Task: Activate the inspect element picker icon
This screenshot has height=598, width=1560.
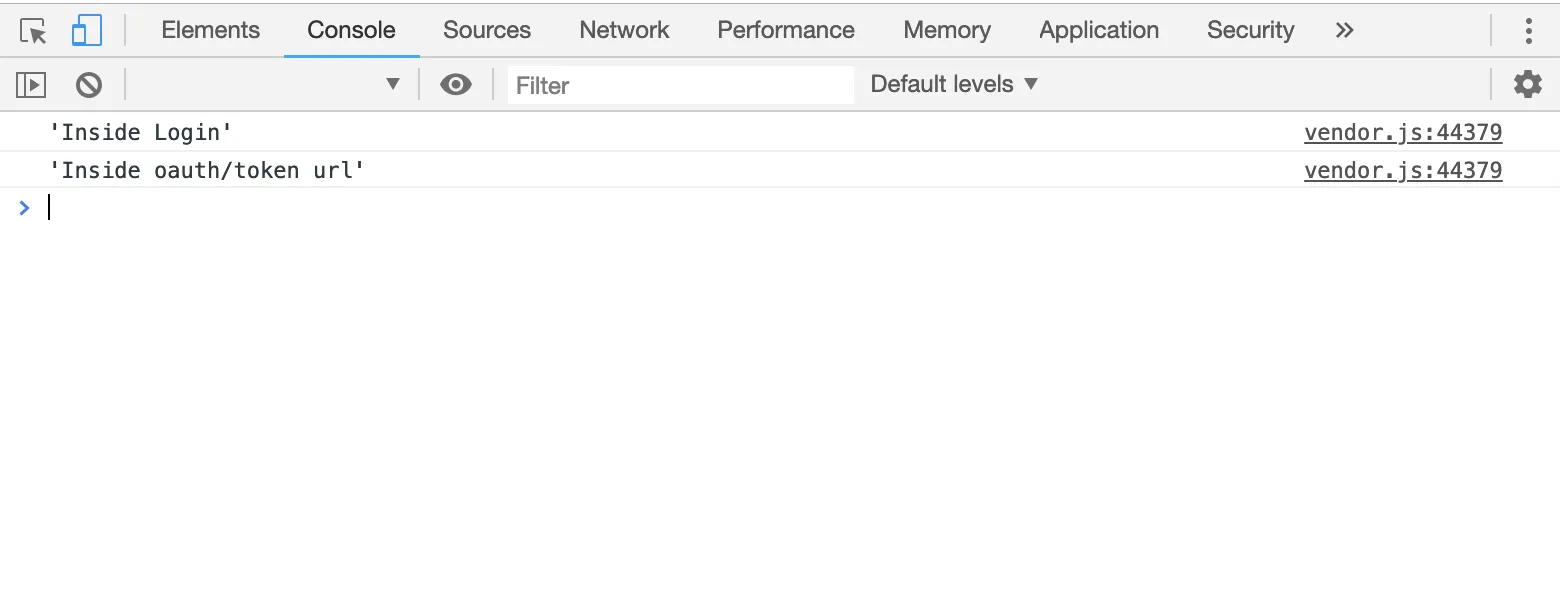Action: pos(34,31)
